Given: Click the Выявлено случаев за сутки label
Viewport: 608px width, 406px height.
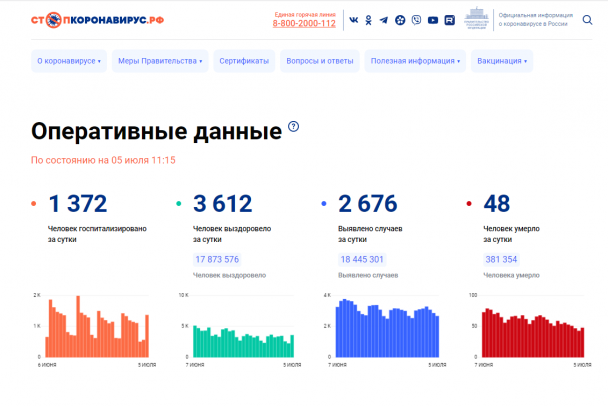Looking at the screenshot, I should (x=370, y=234).
